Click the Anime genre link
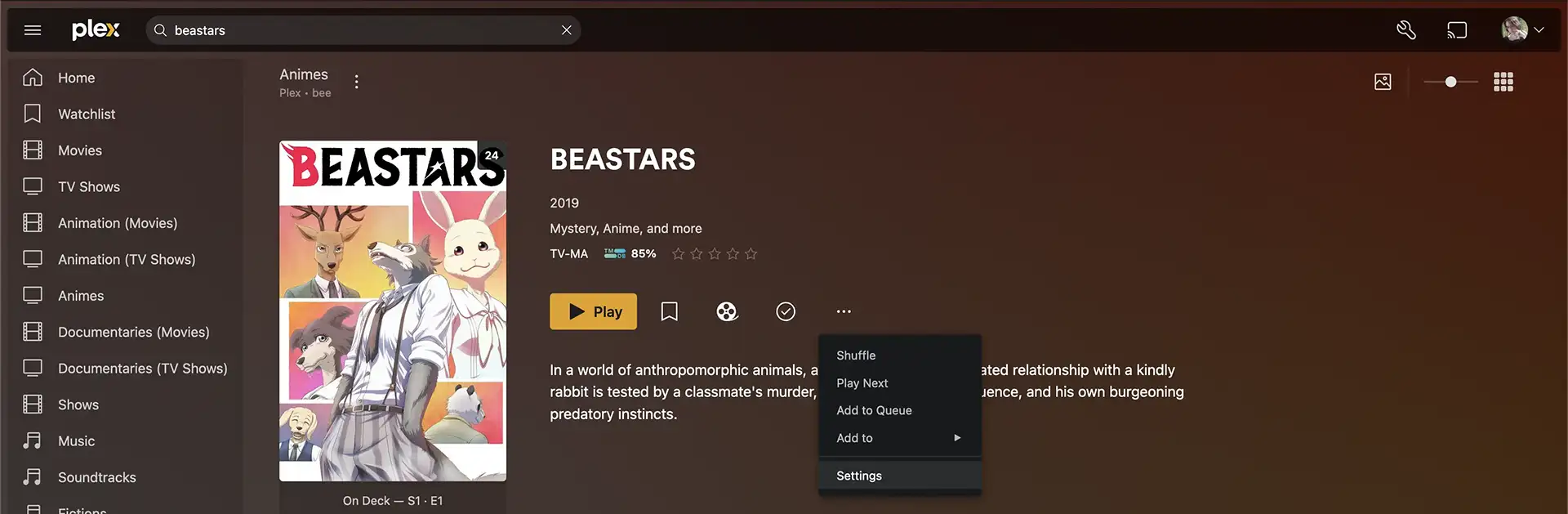Image resolution: width=1568 pixels, height=514 pixels. pyautogui.click(x=621, y=229)
